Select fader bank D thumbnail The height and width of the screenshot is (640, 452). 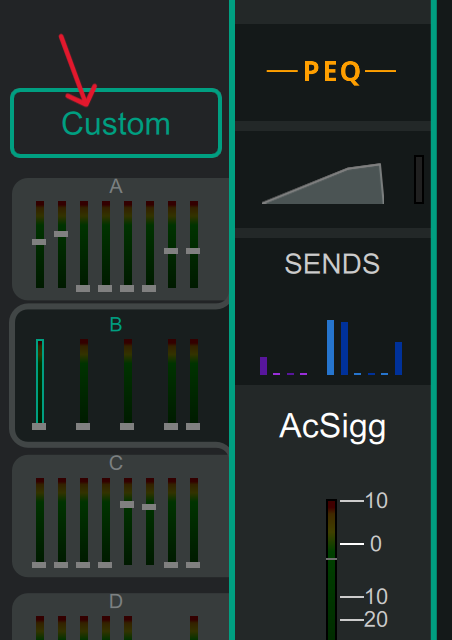121,616
